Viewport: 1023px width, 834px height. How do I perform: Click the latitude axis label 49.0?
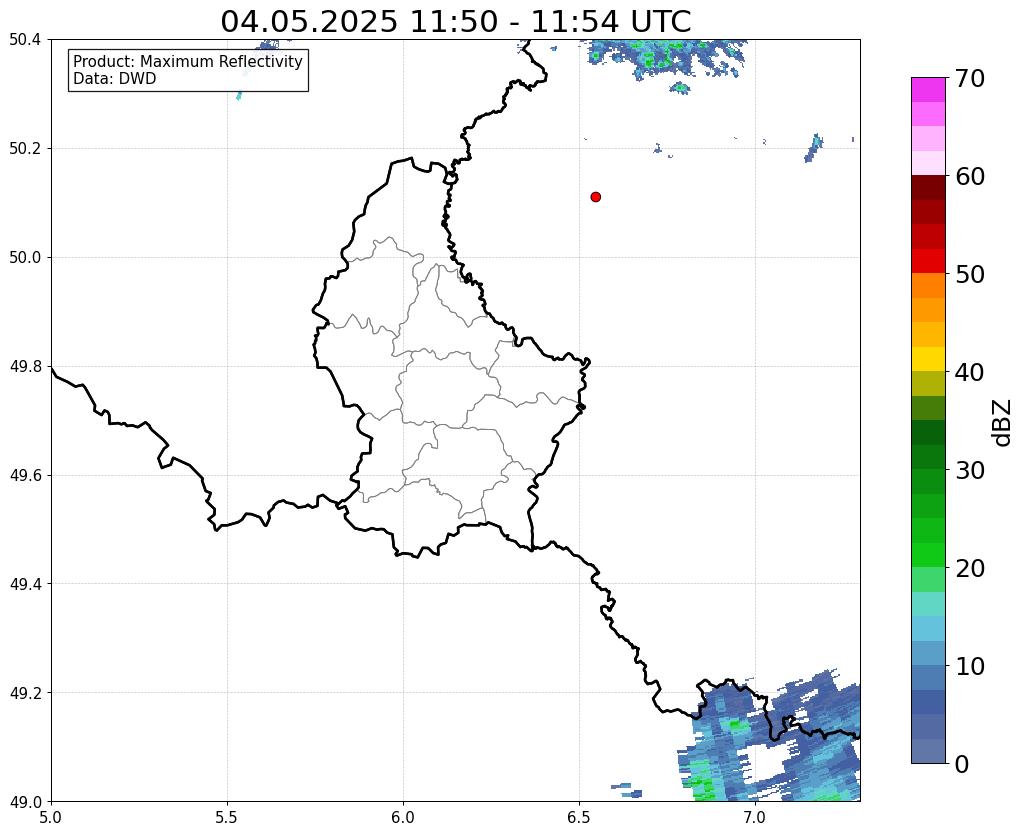pyautogui.click(x=25, y=801)
